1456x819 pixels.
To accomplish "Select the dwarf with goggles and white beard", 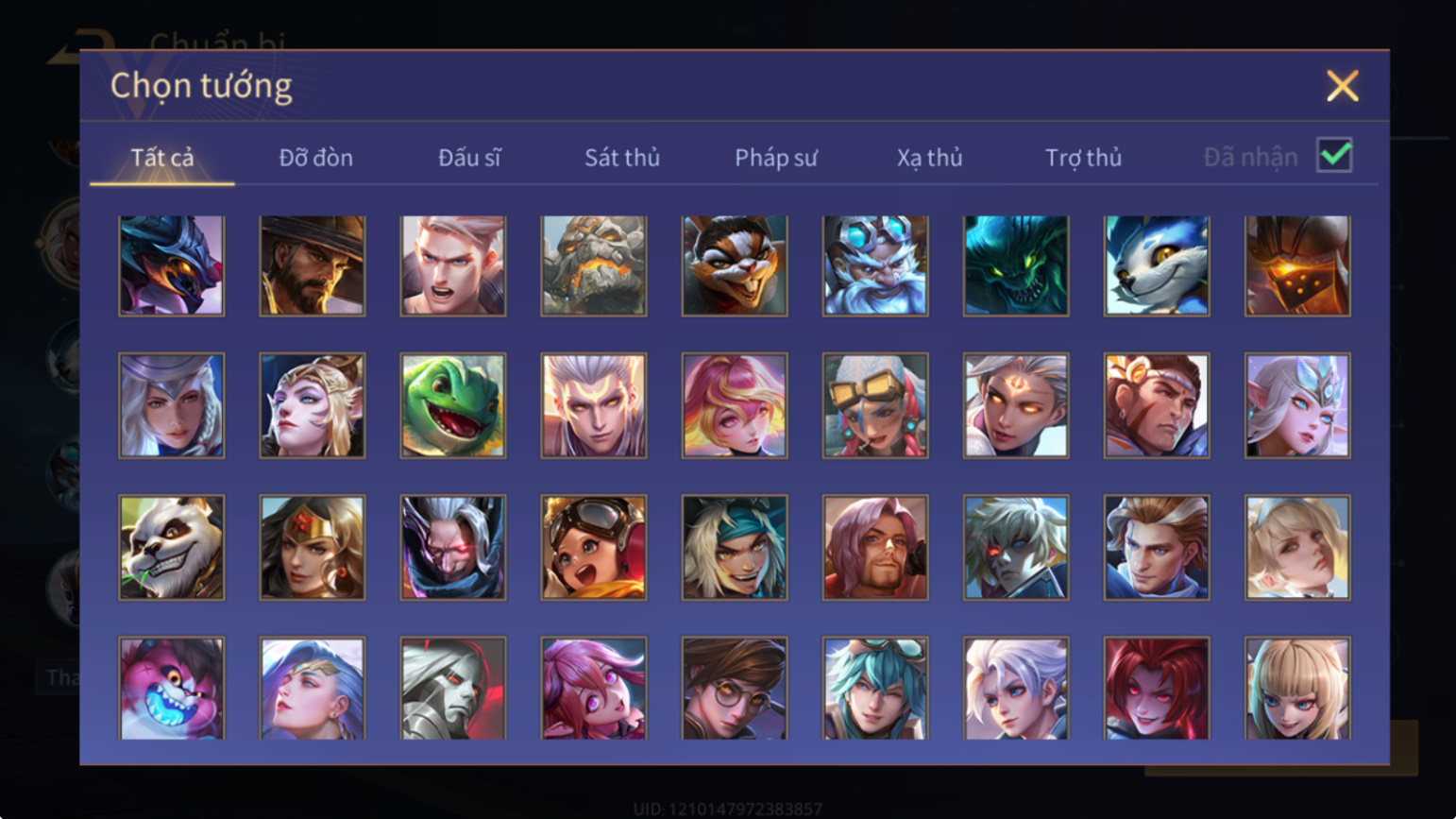I will pyautogui.click(x=875, y=265).
